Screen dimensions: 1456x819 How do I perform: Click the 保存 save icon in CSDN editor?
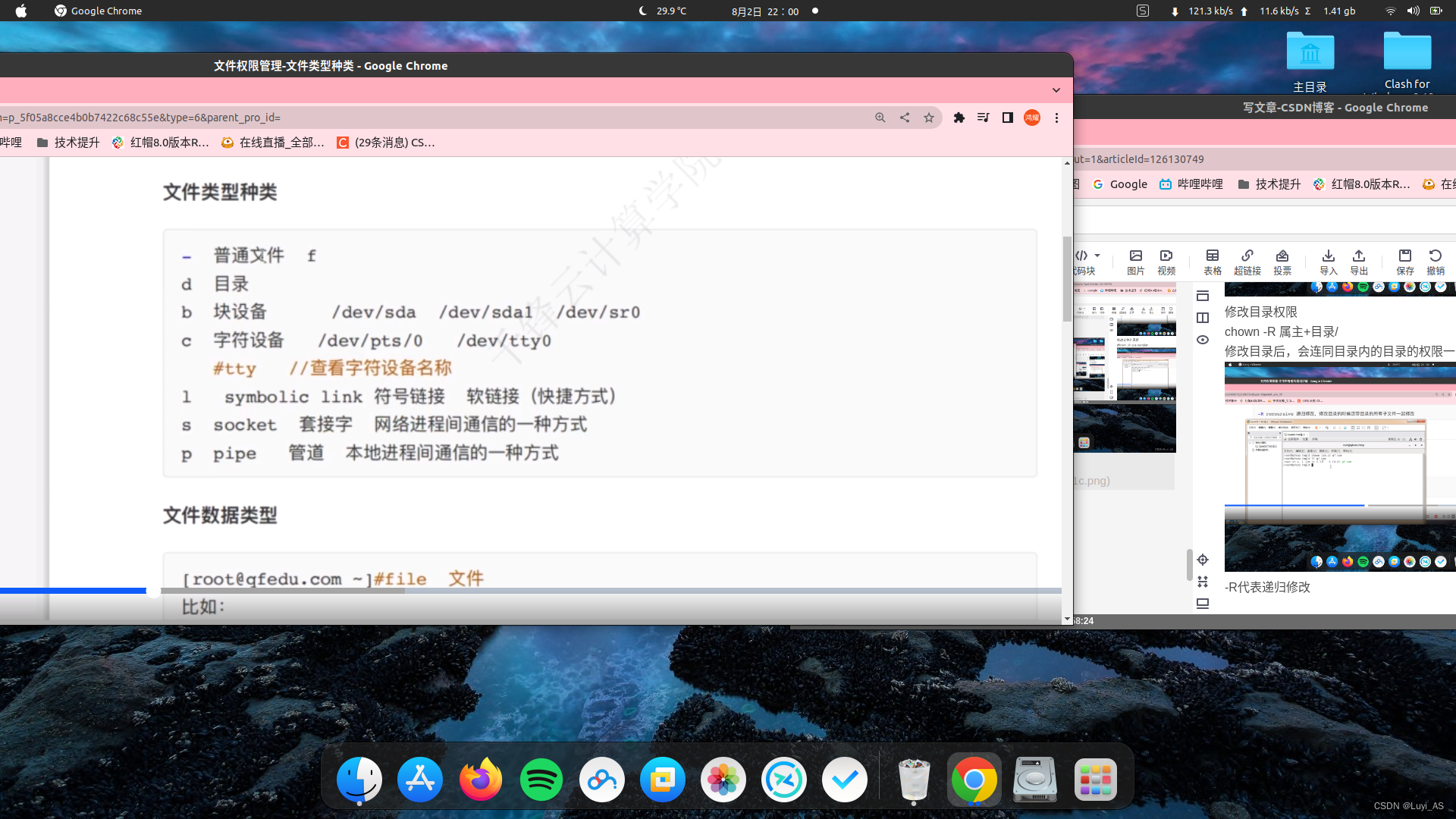click(1405, 262)
